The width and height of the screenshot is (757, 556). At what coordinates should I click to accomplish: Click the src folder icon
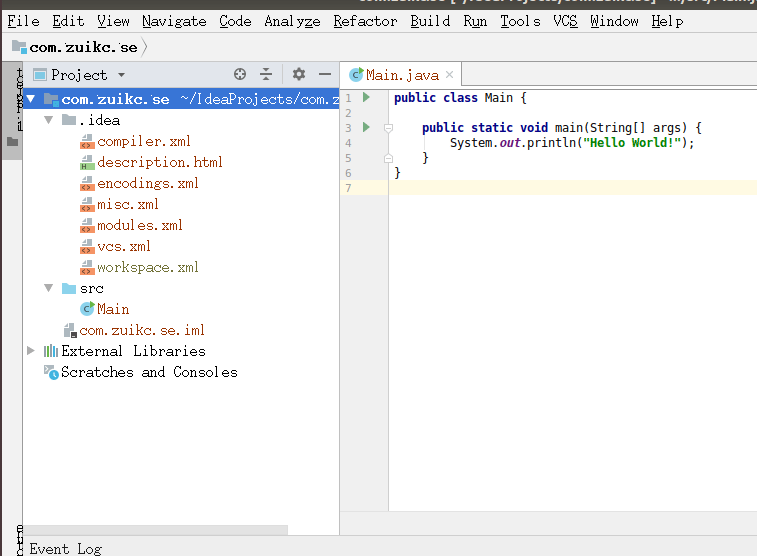click(69, 288)
